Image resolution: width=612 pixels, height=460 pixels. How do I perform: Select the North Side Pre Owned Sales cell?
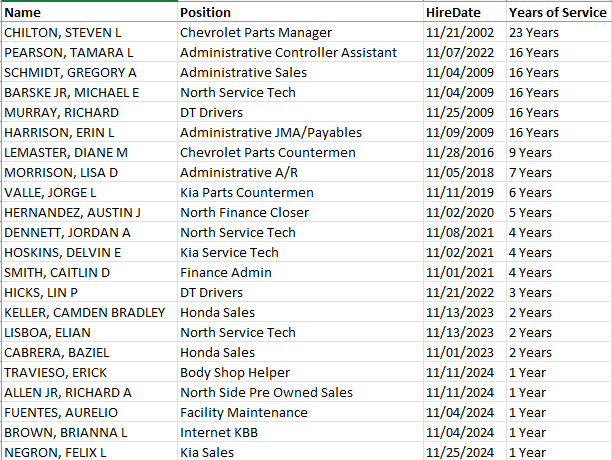266,393
